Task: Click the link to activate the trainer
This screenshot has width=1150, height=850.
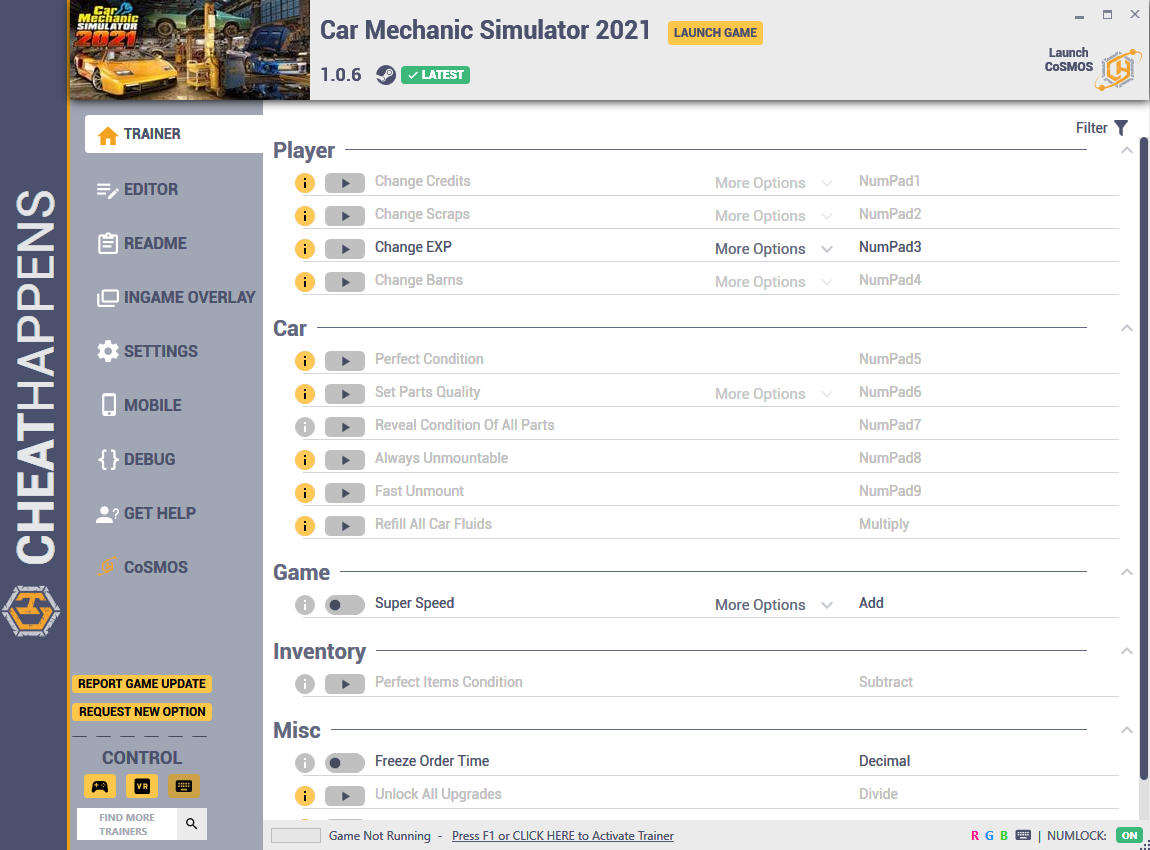Action: click(x=562, y=835)
